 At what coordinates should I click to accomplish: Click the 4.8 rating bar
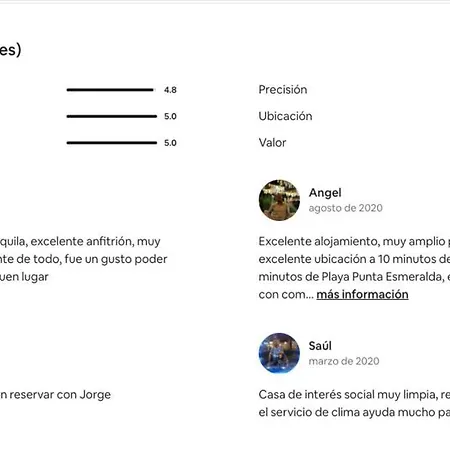point(112,90)
